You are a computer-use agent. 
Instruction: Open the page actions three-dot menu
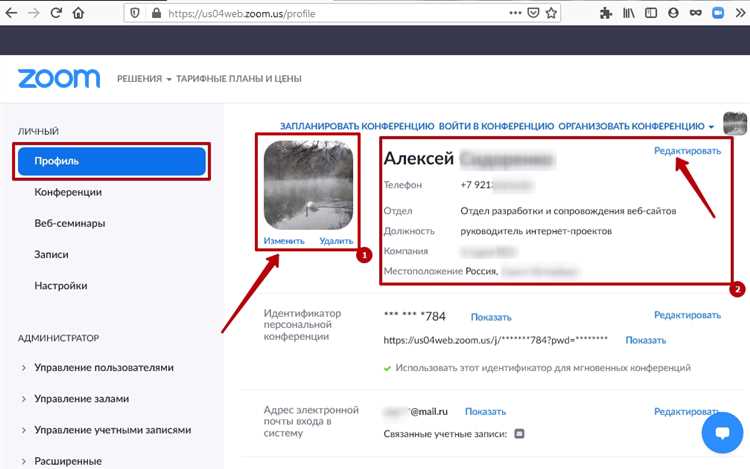coord(515,13)
